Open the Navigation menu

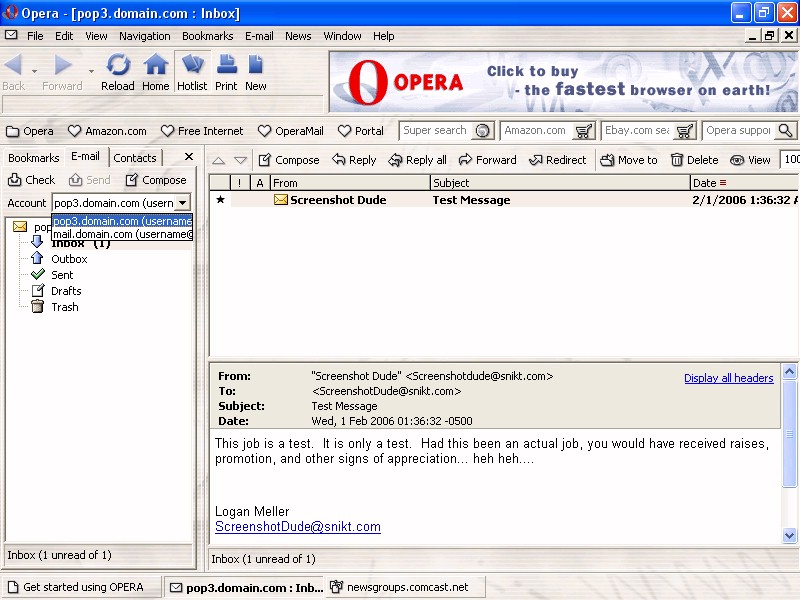[x=145, y=36]
